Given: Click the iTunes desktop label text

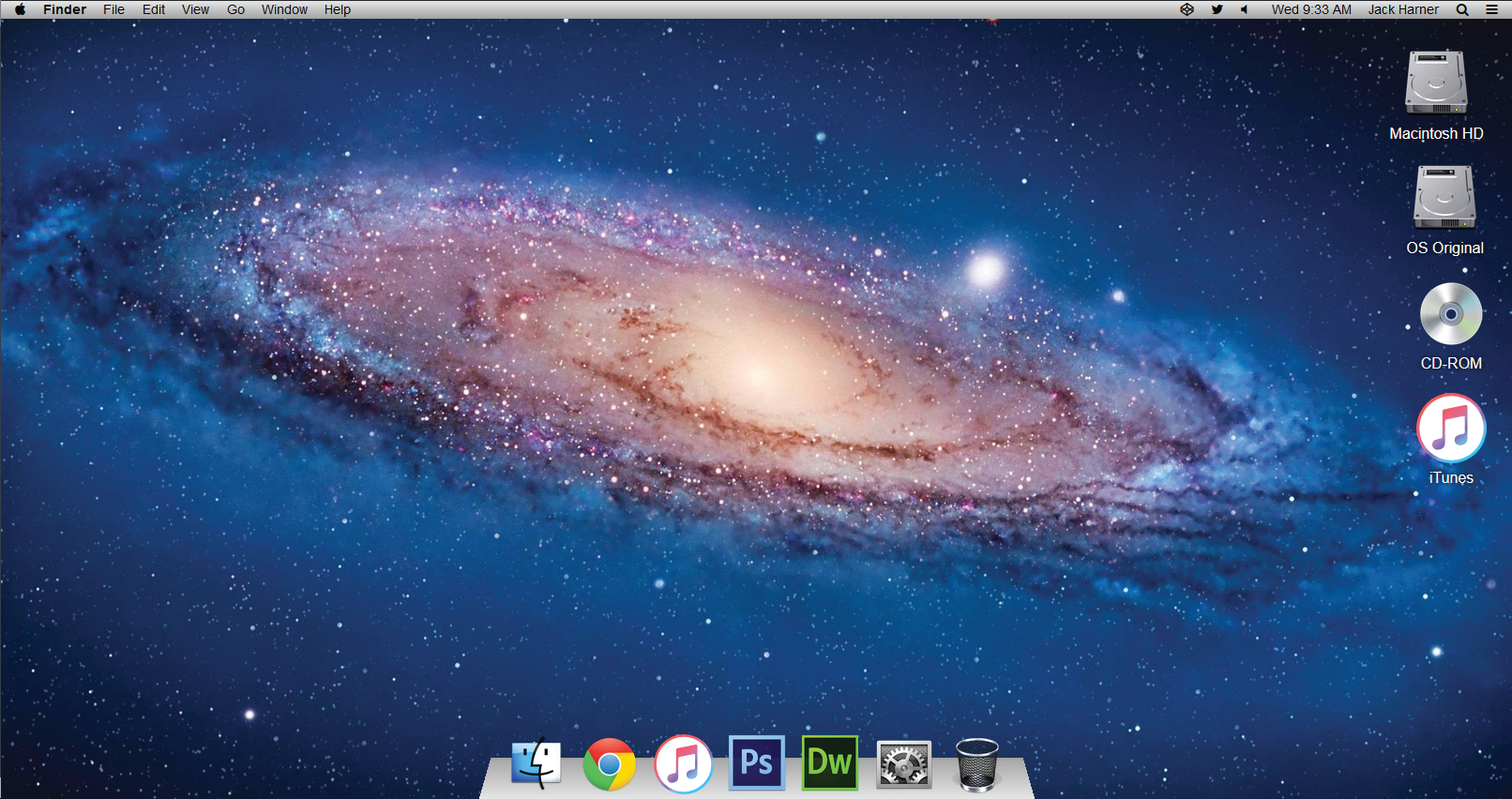Looking at the screenshot, I should tap(1451, 477).
